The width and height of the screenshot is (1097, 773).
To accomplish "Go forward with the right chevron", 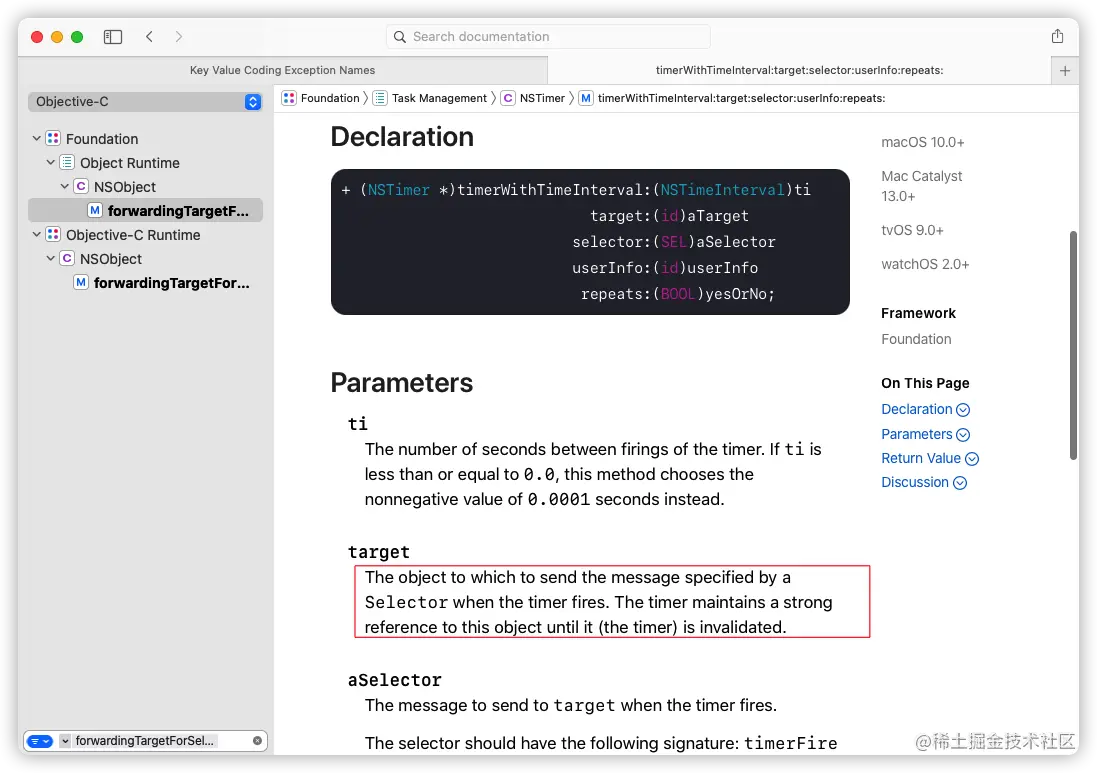I will (178, 36).
